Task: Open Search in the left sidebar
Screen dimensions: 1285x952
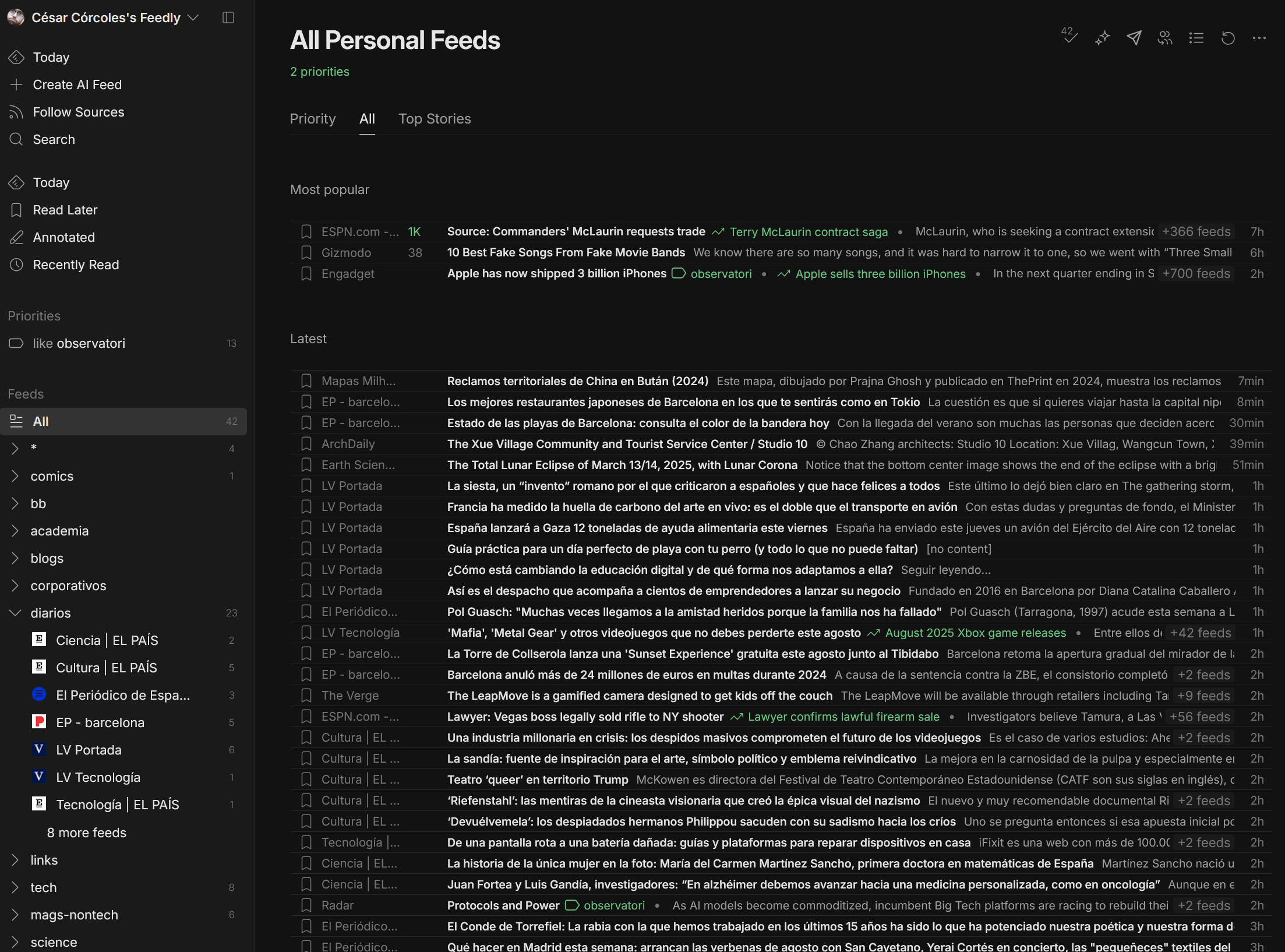Action: click(x=54, y=139)
